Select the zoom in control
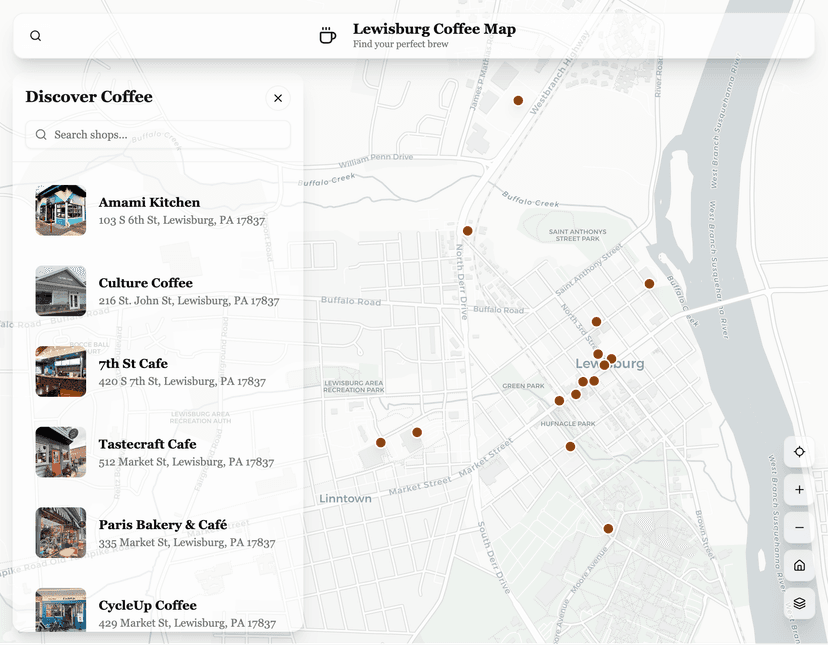828x645 pixels. 799,489
